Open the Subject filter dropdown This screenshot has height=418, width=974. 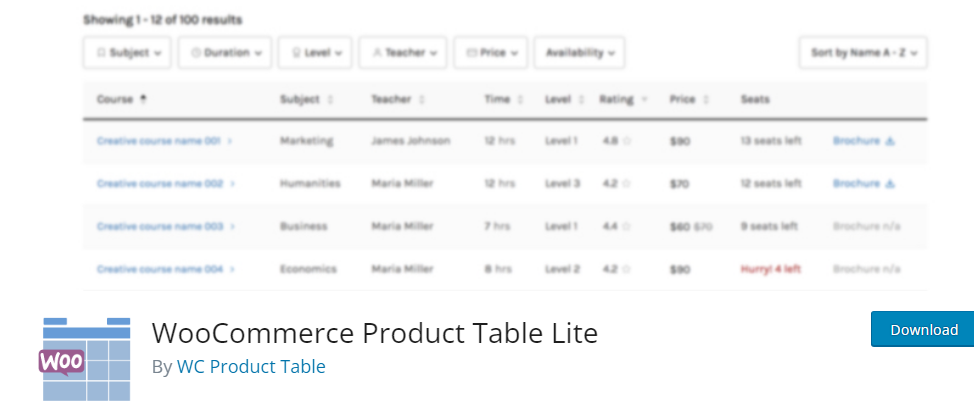tap(127, 53)
